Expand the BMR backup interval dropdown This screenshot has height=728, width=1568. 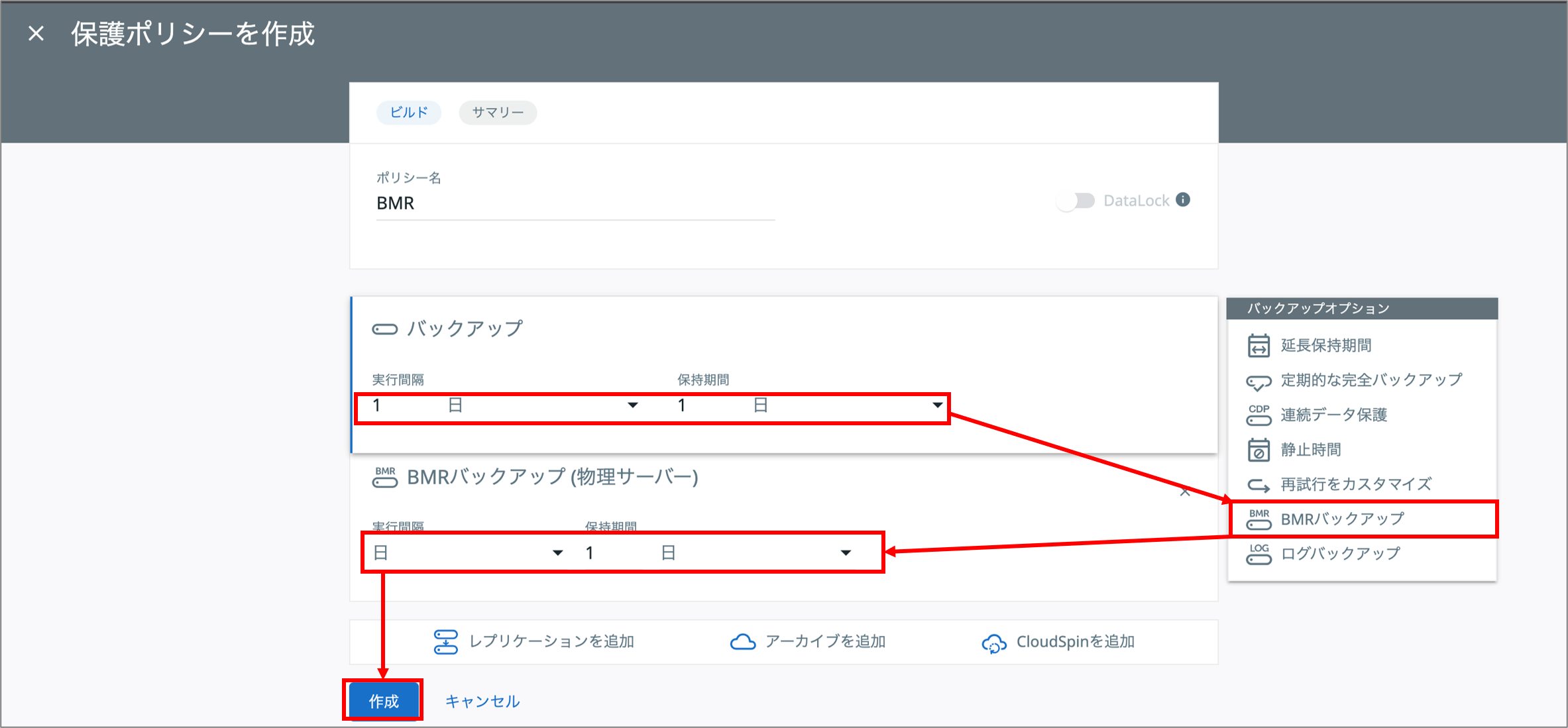(x=557, y=553)
